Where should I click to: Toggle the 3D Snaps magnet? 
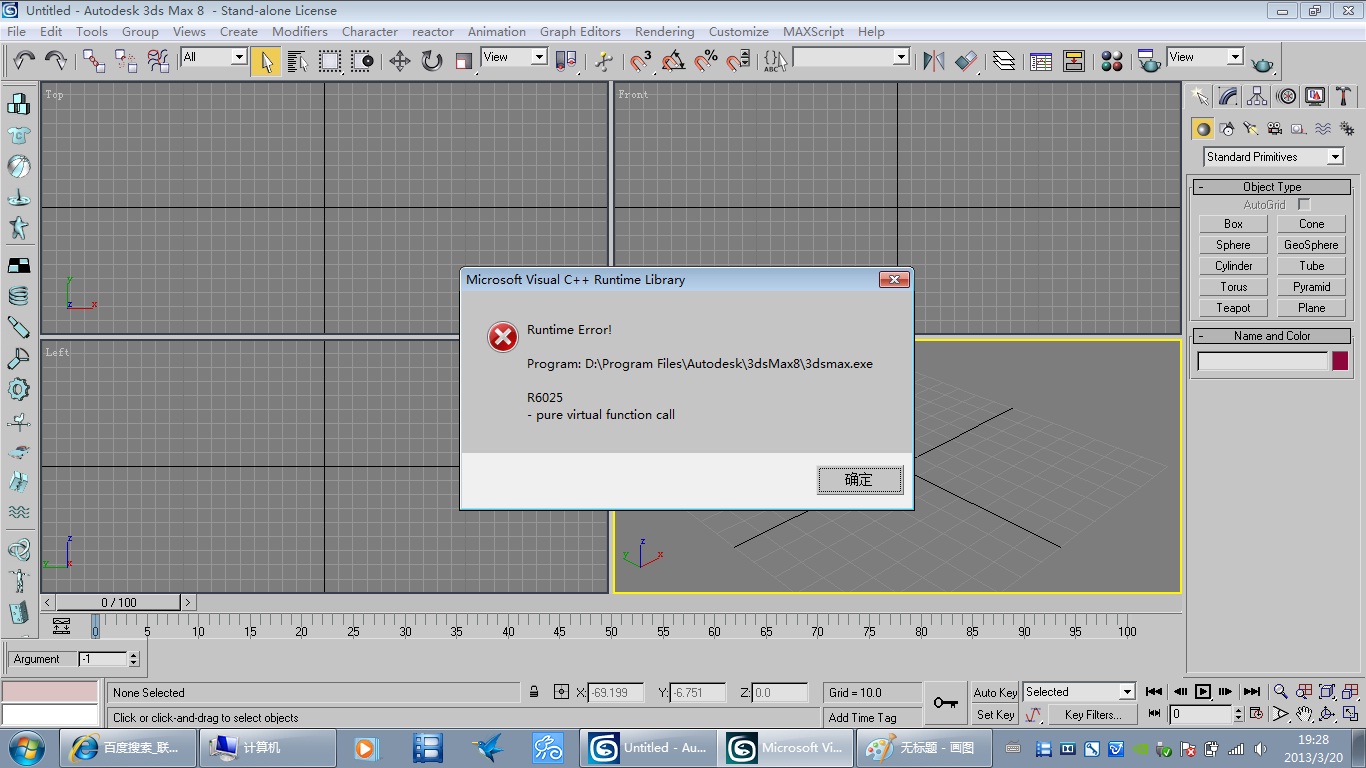click(x=642, y=61)
